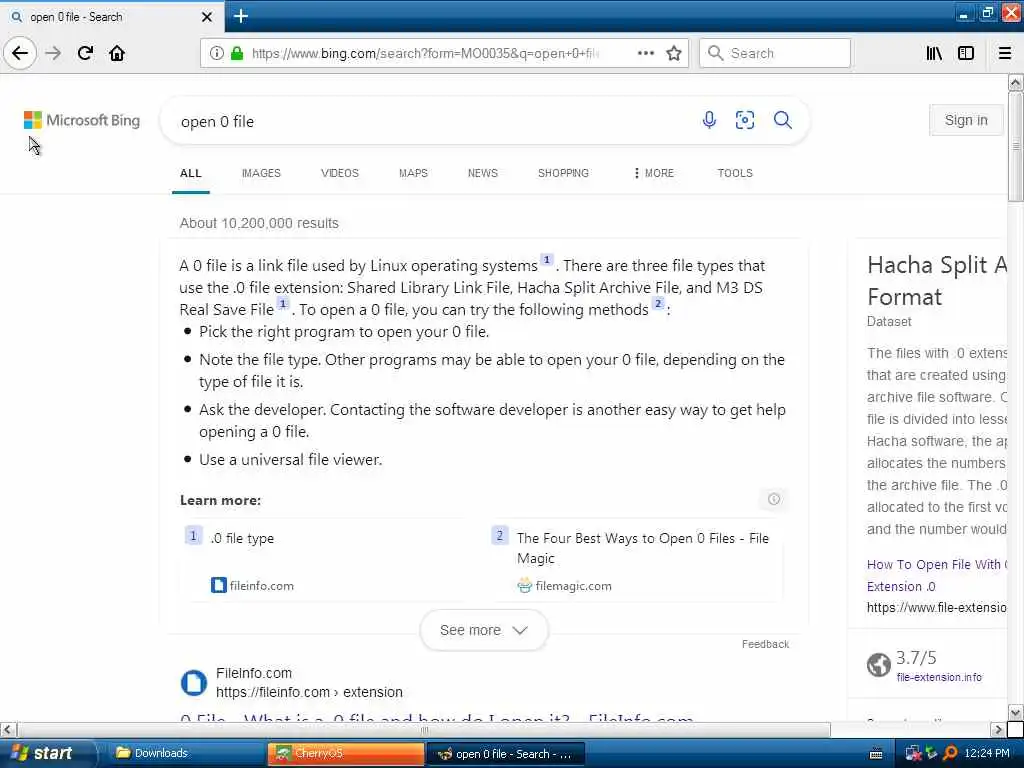Switch to the VIDEOS tab

(x=340, y=173)
